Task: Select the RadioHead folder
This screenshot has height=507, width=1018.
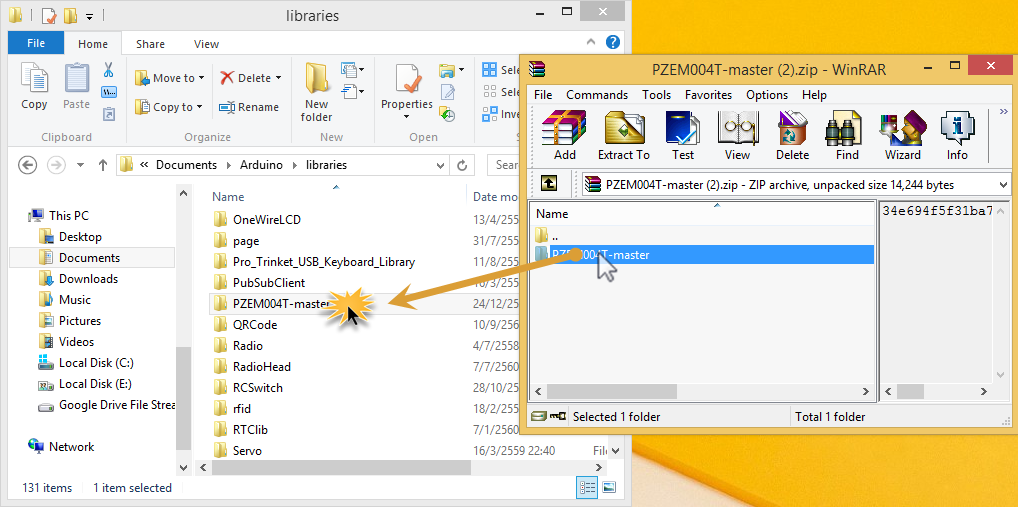Action: coord(262,367)
